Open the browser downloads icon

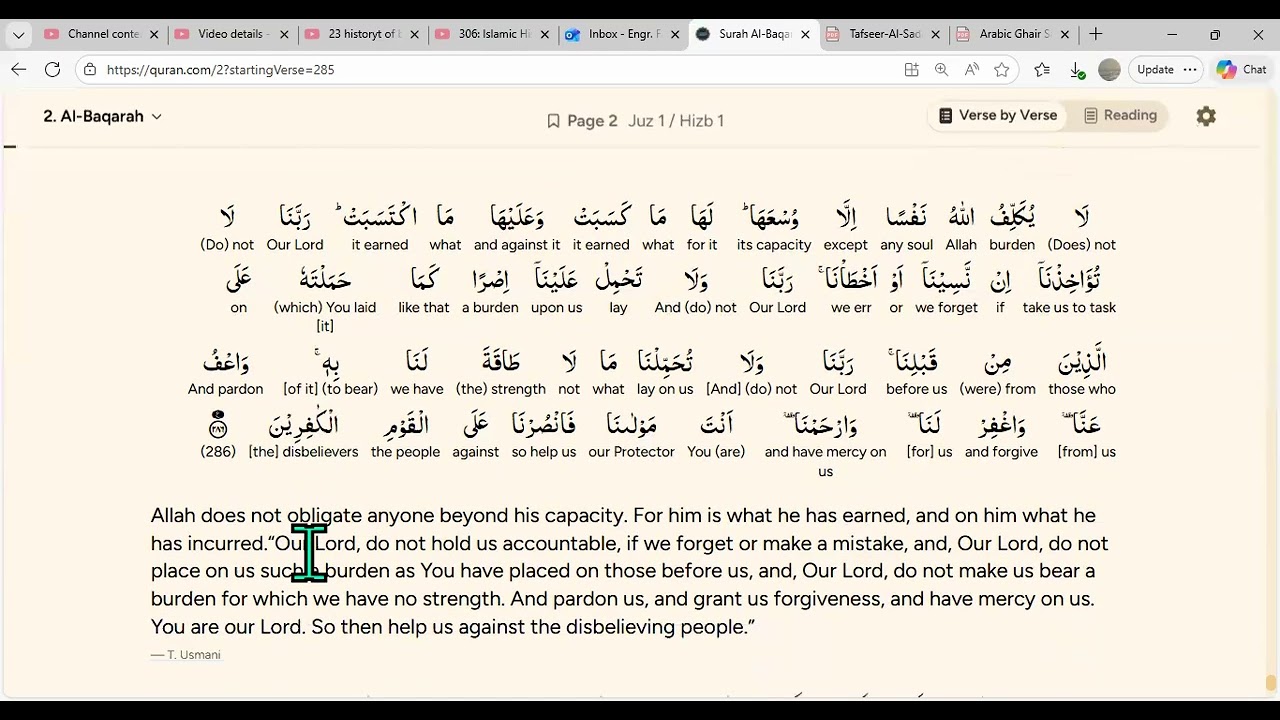coord(1077,70)
